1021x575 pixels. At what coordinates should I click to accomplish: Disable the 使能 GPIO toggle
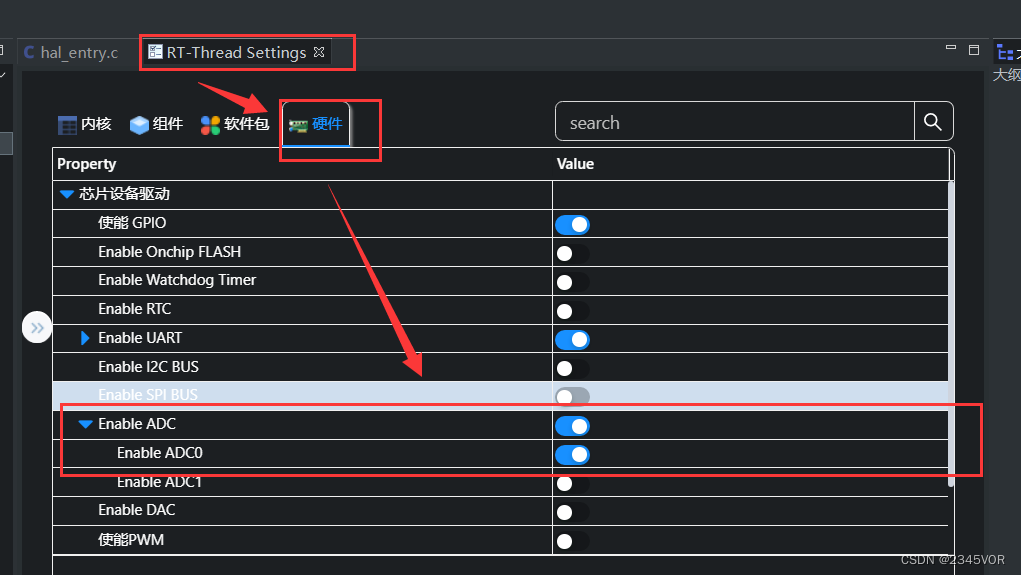(572, 225)
